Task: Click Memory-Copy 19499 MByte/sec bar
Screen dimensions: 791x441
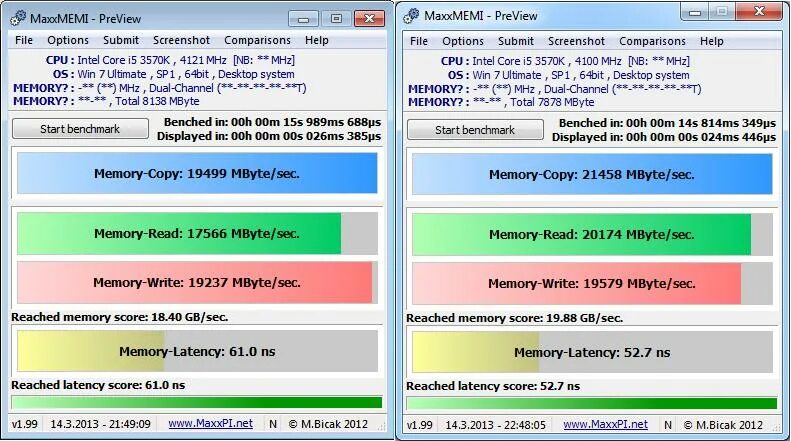Action: pyautogui.click(x=197, y=173)
